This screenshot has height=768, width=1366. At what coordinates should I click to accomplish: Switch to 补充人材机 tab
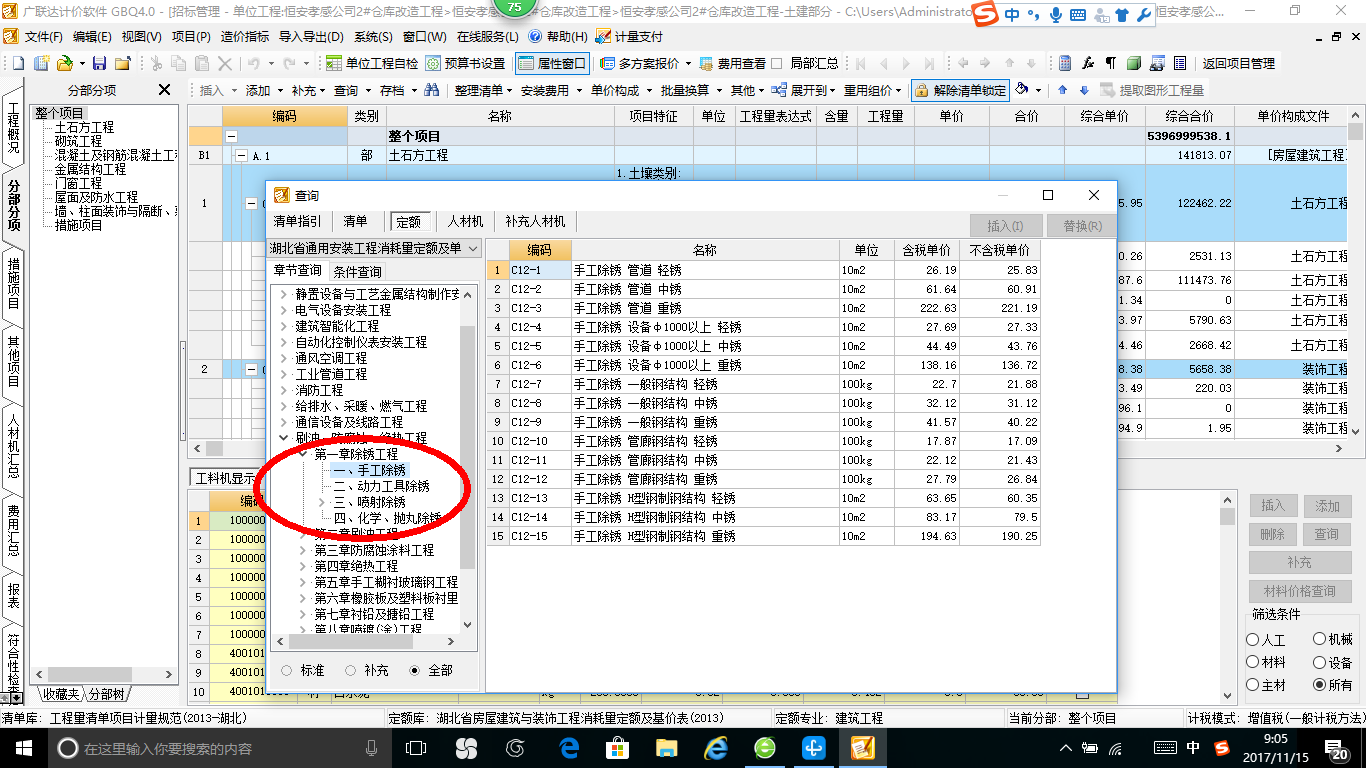(x=535, y=221)
